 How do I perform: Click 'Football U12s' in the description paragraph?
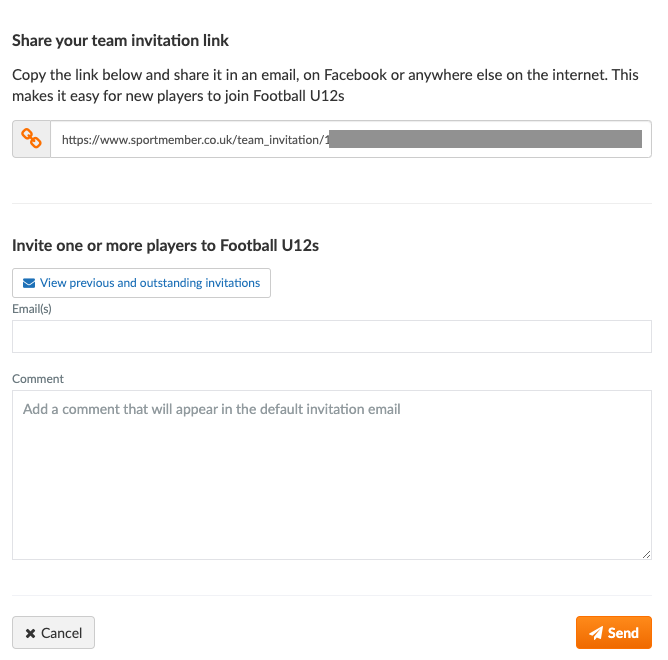[299, 96]
